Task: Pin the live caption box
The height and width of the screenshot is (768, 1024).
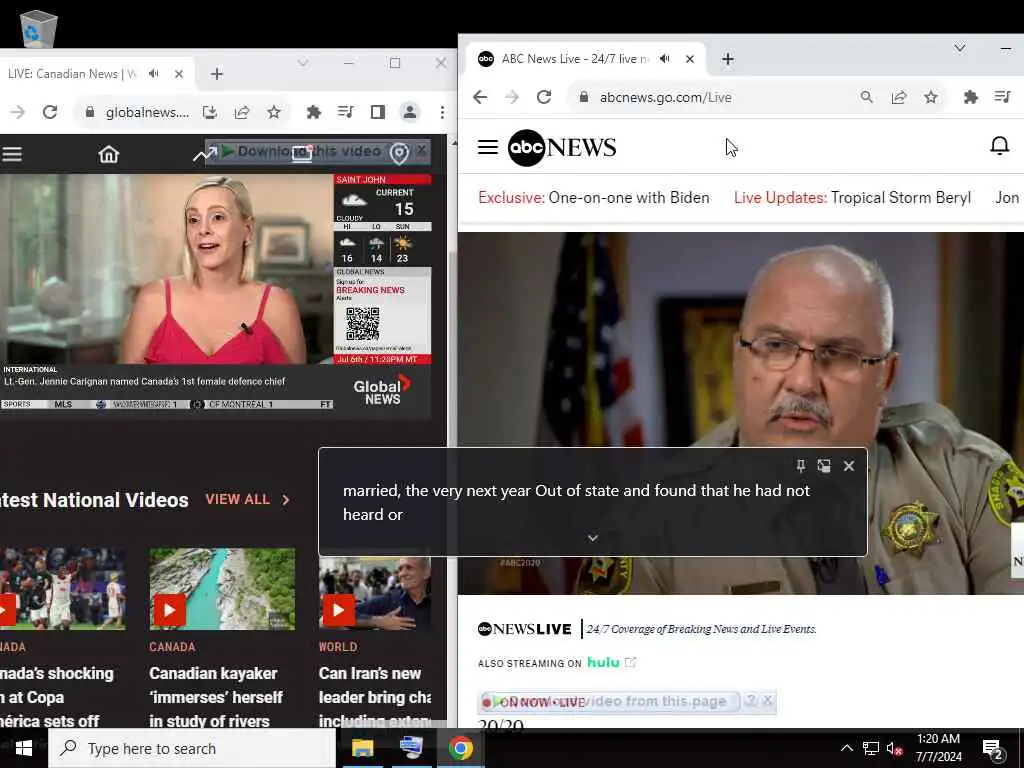Action: (801, 466)
